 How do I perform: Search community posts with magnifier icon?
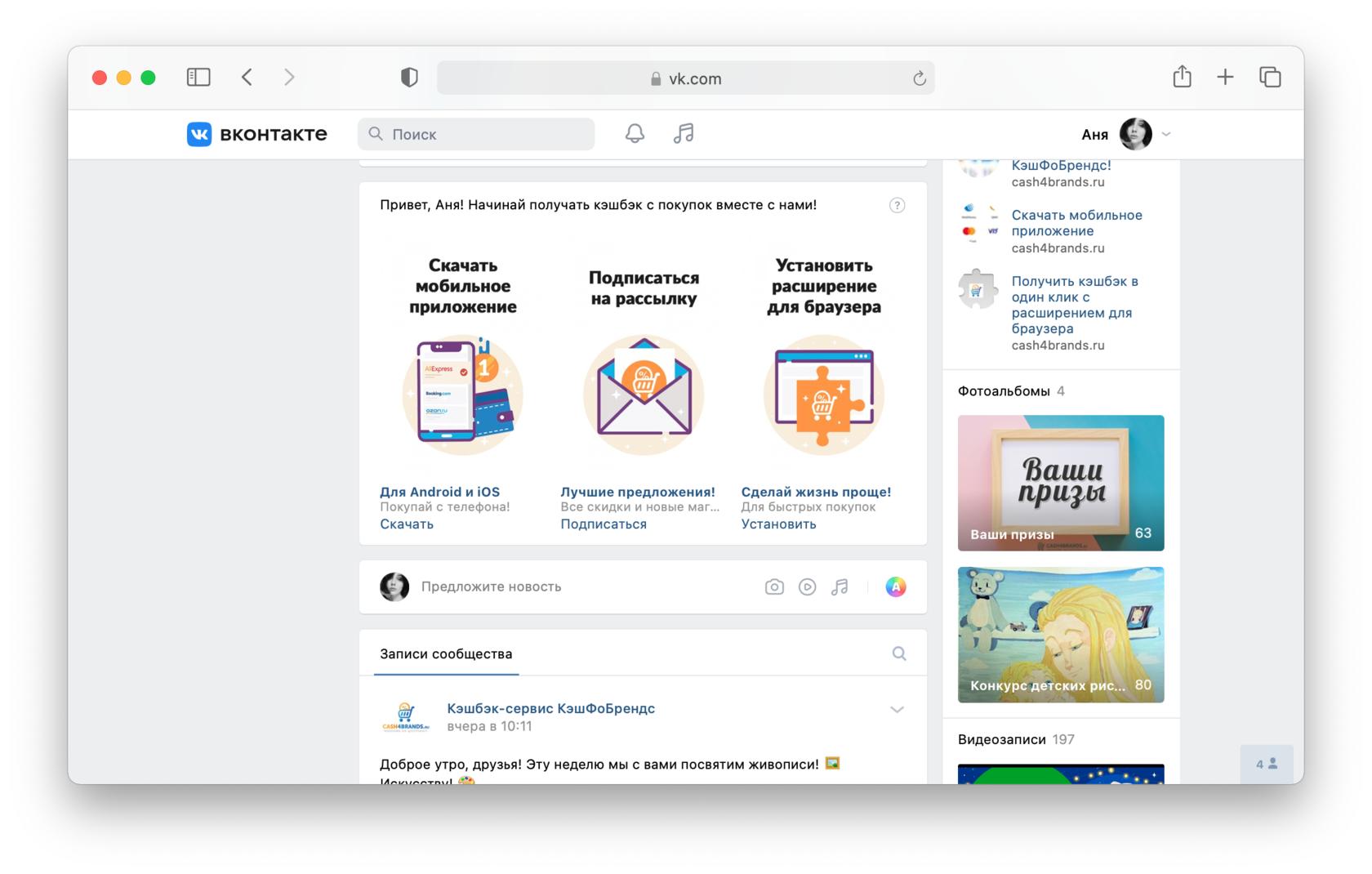(x=899, y=653)
